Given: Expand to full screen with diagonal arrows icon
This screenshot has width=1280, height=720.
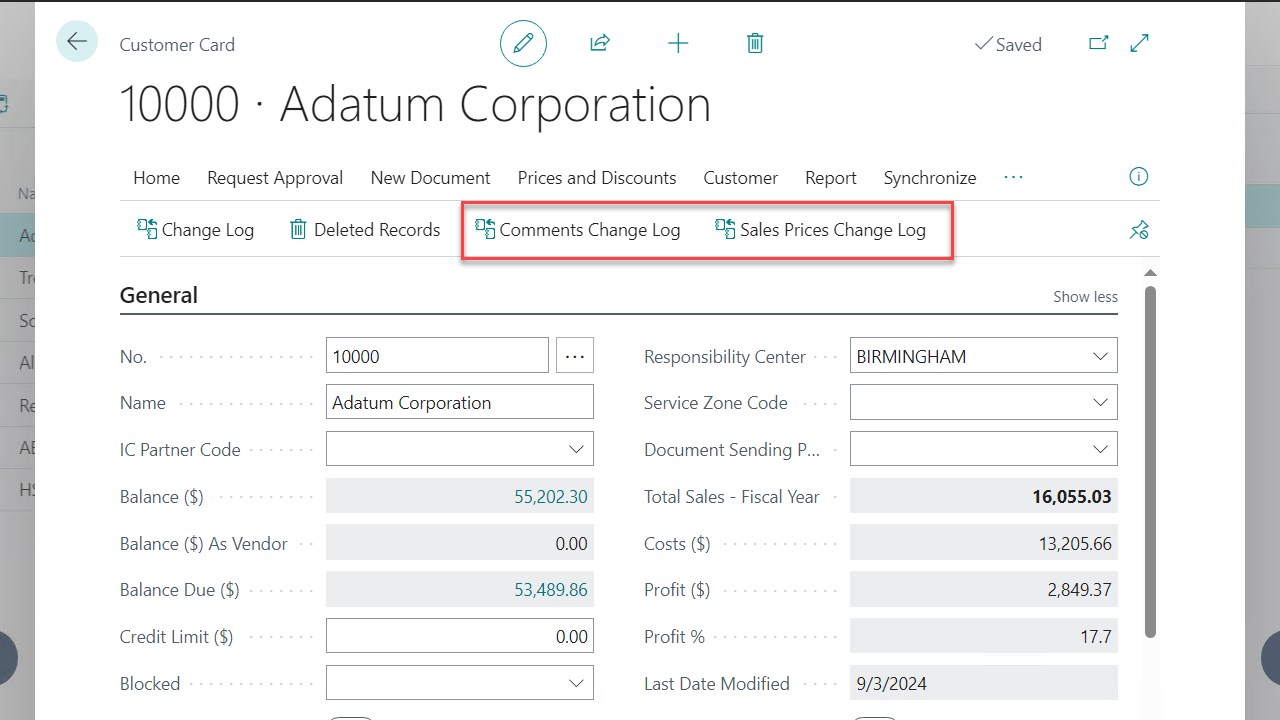Looking at the screenshot, I should (x=1139, y=43).
